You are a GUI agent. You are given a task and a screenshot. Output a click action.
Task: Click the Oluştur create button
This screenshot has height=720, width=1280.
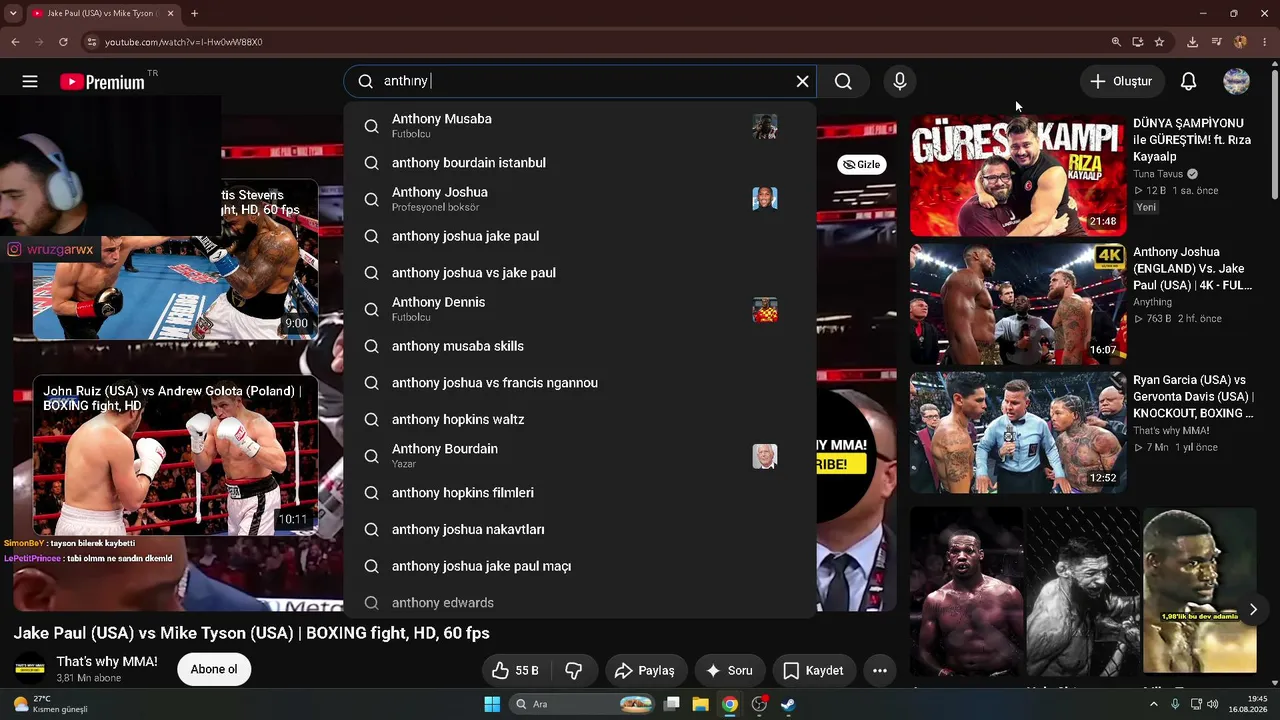point(1121,82)
